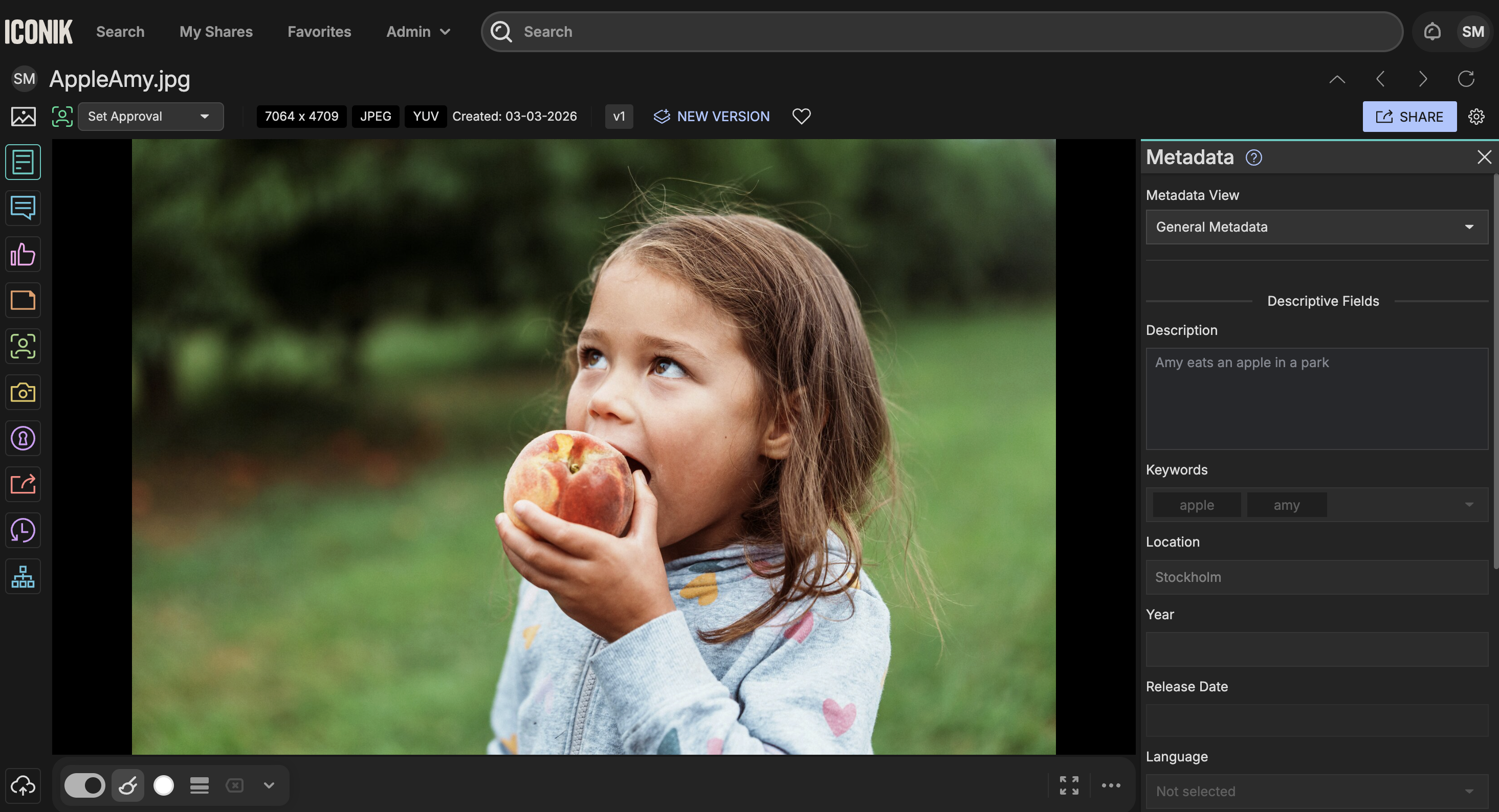This screenshot has height=812, width=1499.
Task: Pick the white annotation color swatch
Action: click(x=164, y=786)
